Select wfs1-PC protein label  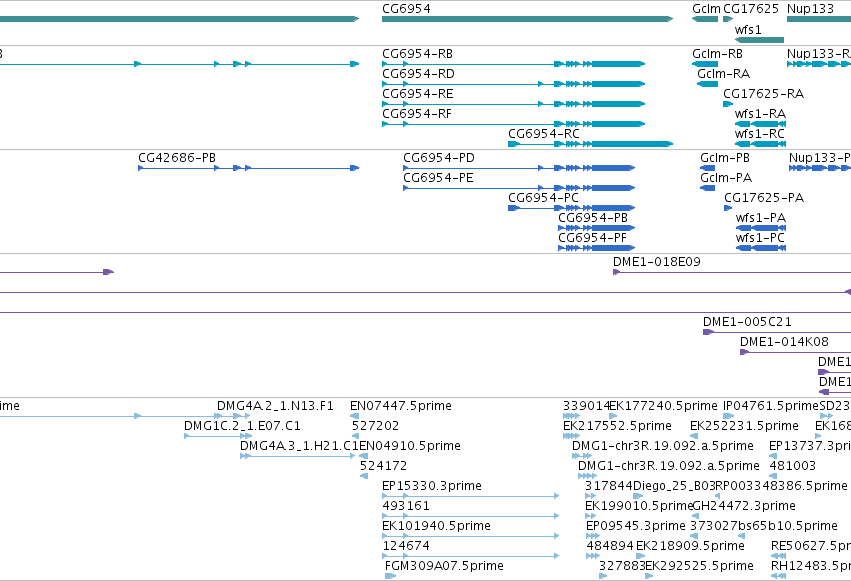(x=760, y=238)
